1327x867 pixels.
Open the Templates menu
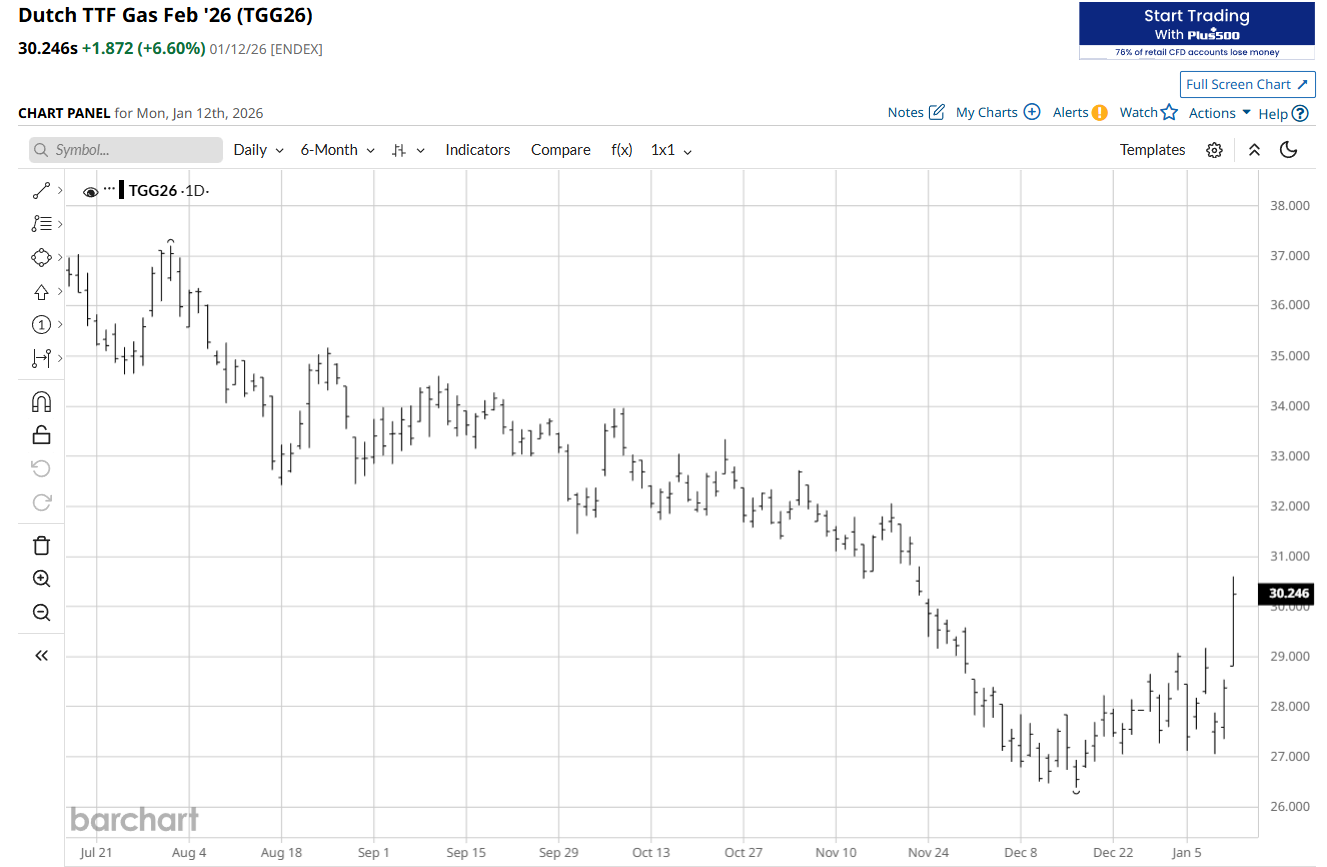1153,150
